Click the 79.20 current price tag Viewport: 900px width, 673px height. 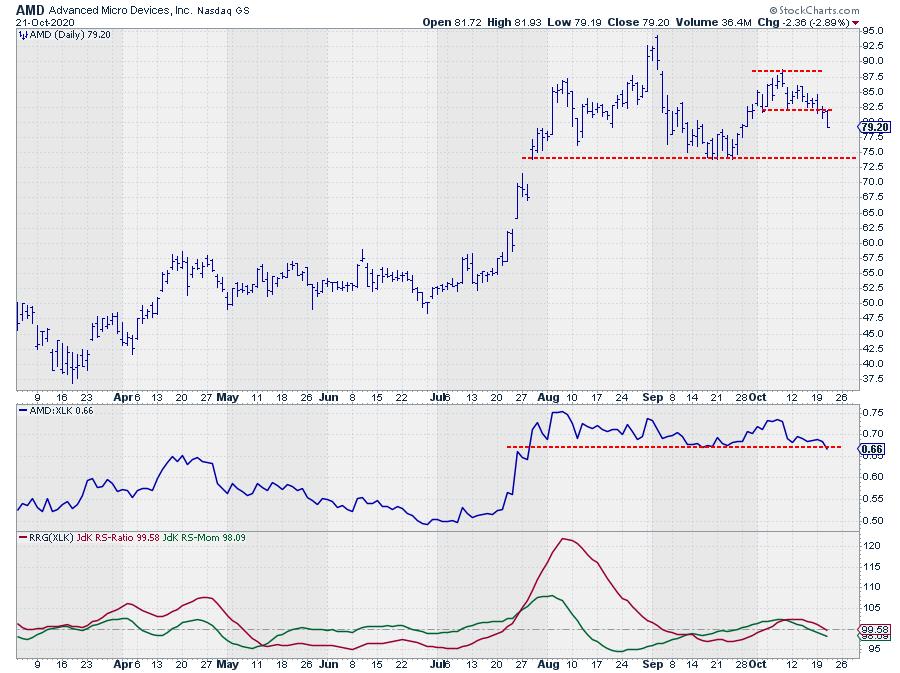873,126
